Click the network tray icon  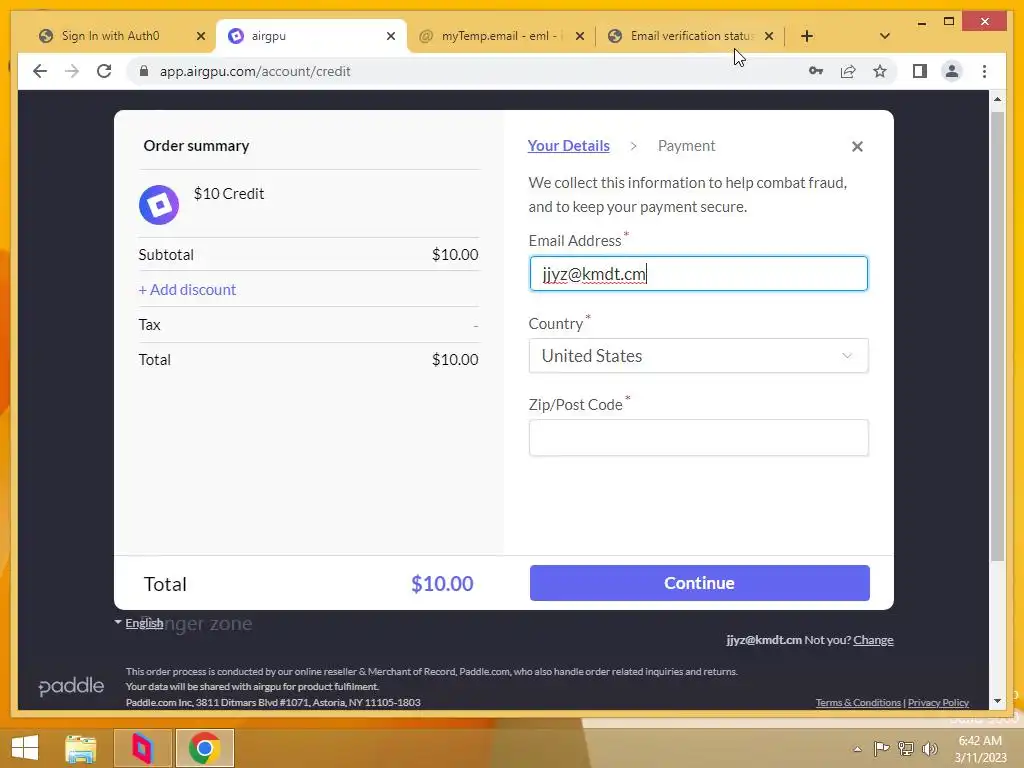click(906, 748)
